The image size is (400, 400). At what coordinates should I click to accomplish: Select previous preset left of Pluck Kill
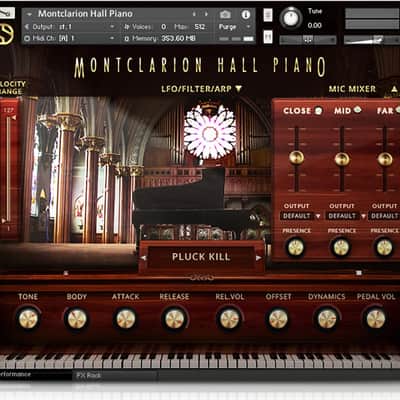pos(143,258)
